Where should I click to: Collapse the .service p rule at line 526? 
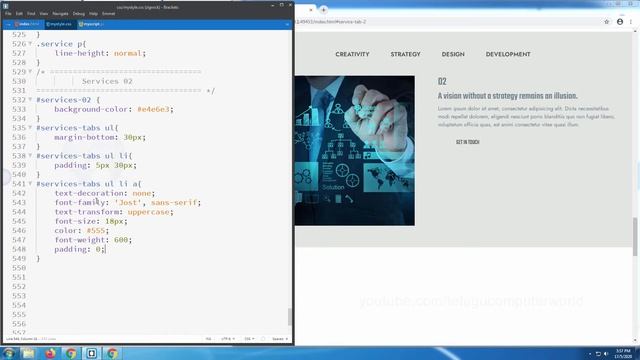pyautogui.click(x=30, y=44)
